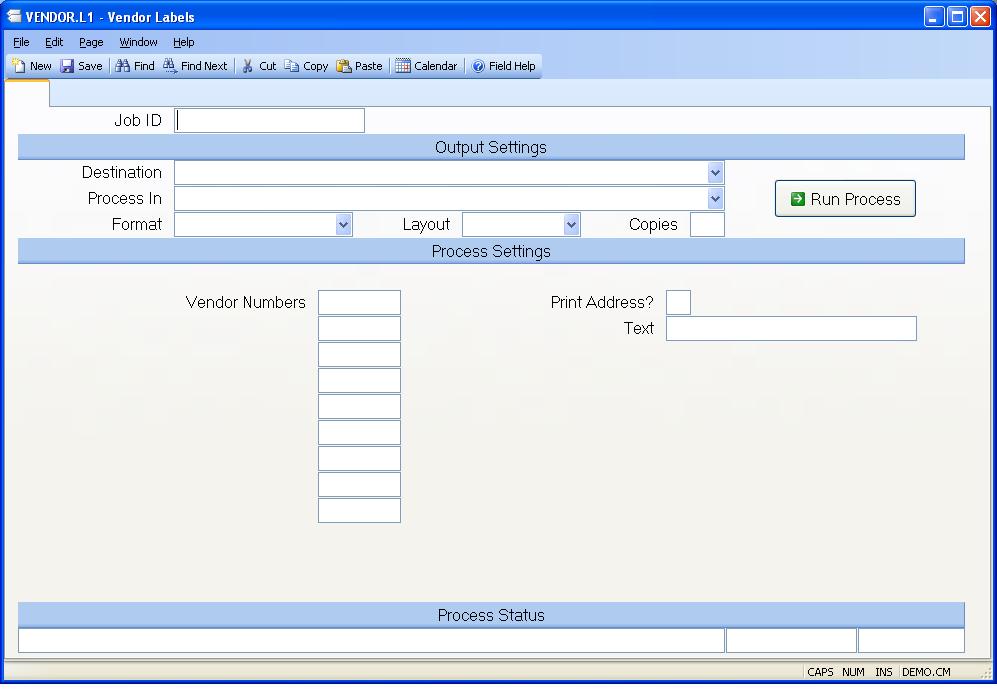
Task: Click the Cut scissors icon
Action: (x=248, y=66)
